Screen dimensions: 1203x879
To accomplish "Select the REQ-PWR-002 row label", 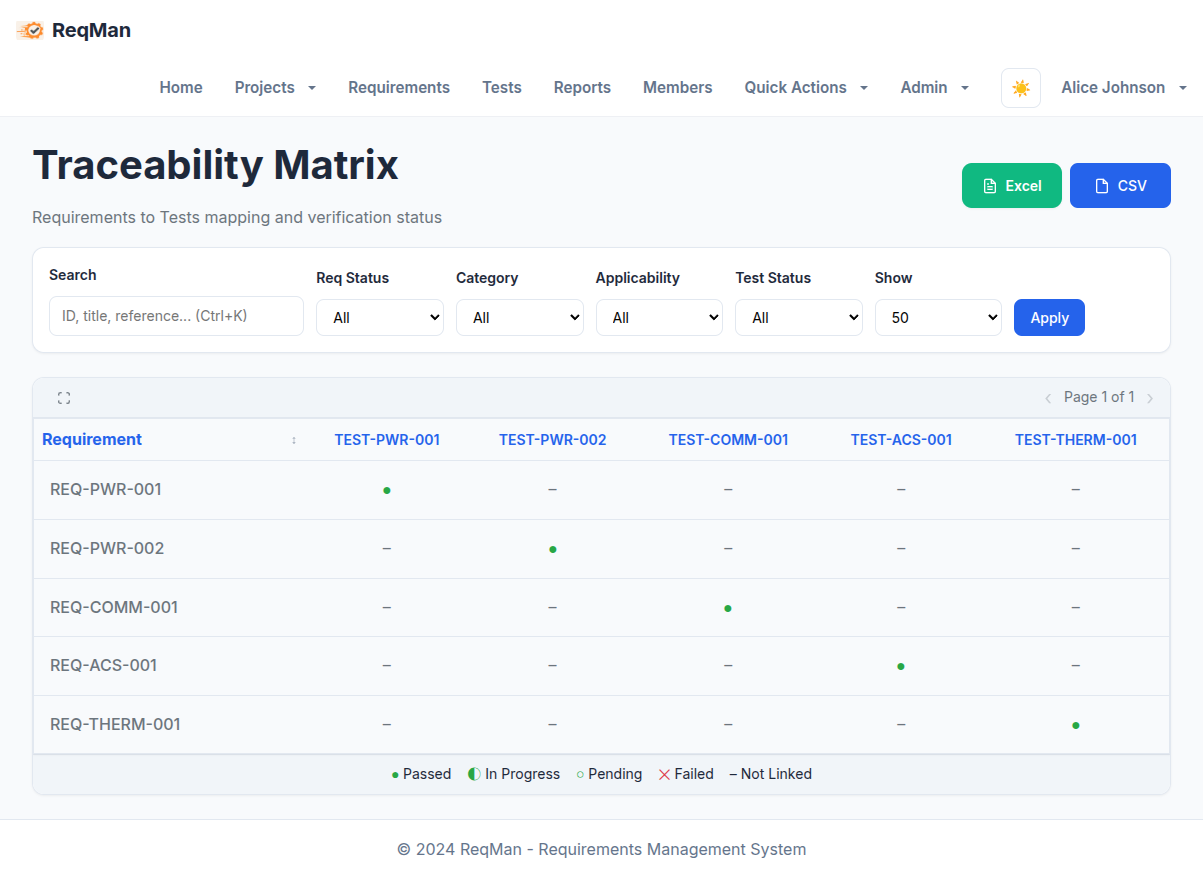I will tap(107, 549).
